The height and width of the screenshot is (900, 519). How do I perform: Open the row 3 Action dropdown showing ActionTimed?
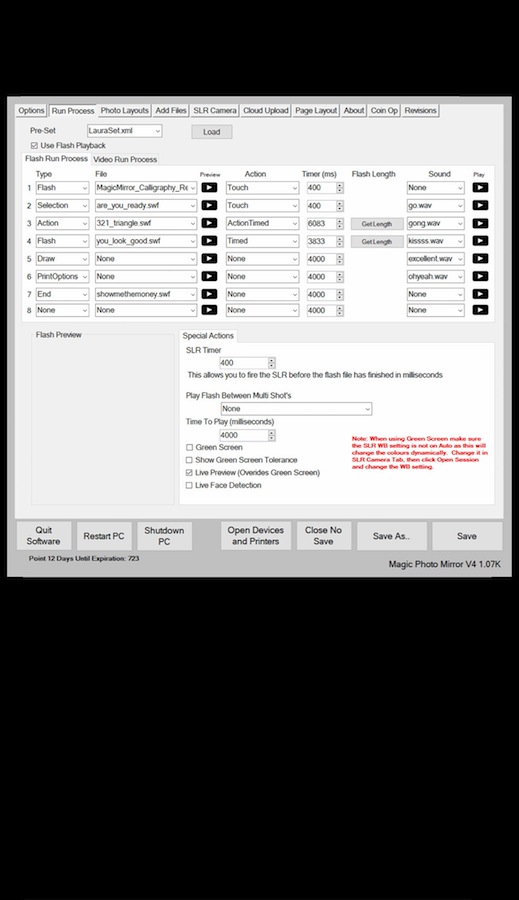coord(262,223)
